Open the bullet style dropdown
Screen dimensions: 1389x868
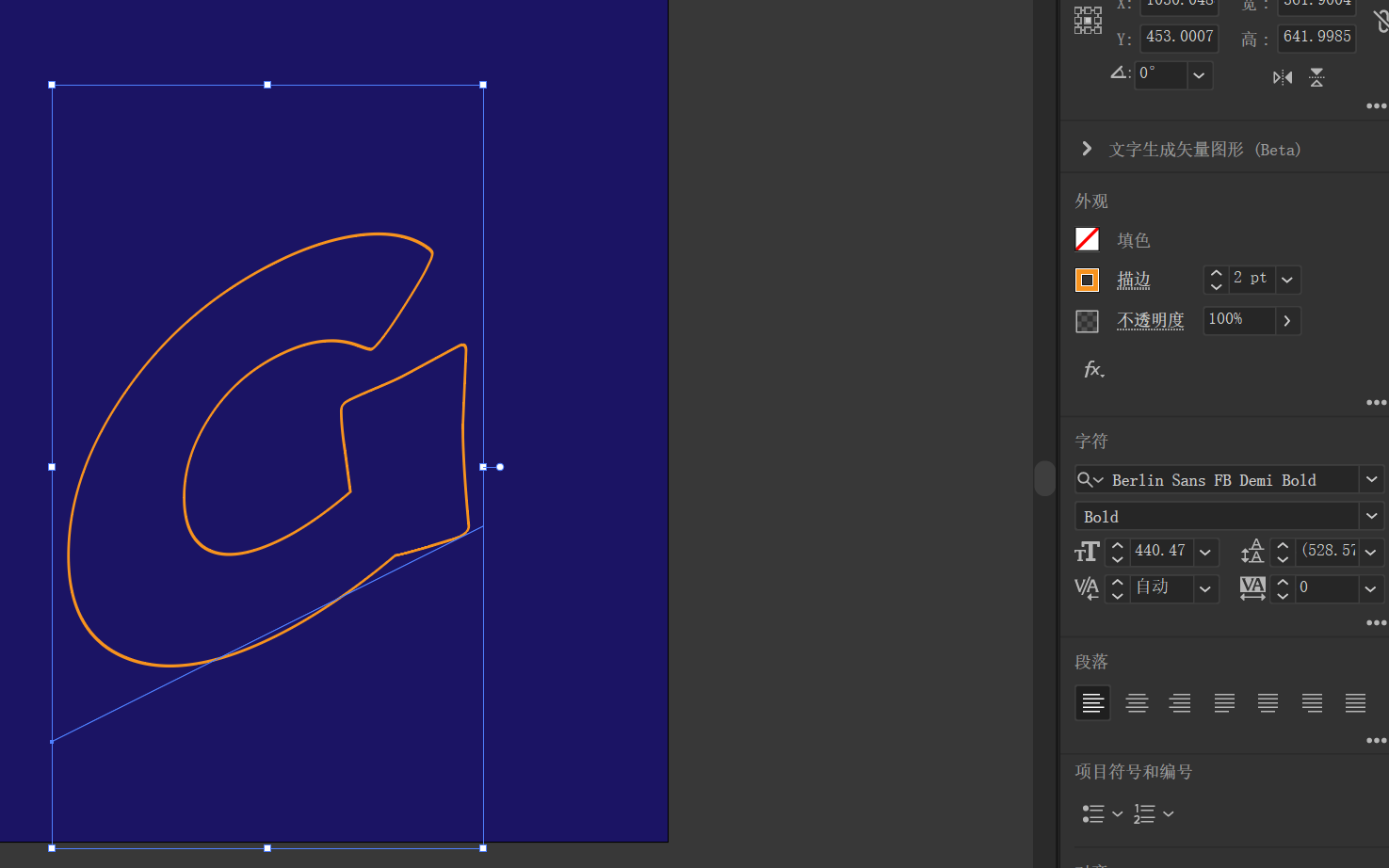pos(1117,814)
